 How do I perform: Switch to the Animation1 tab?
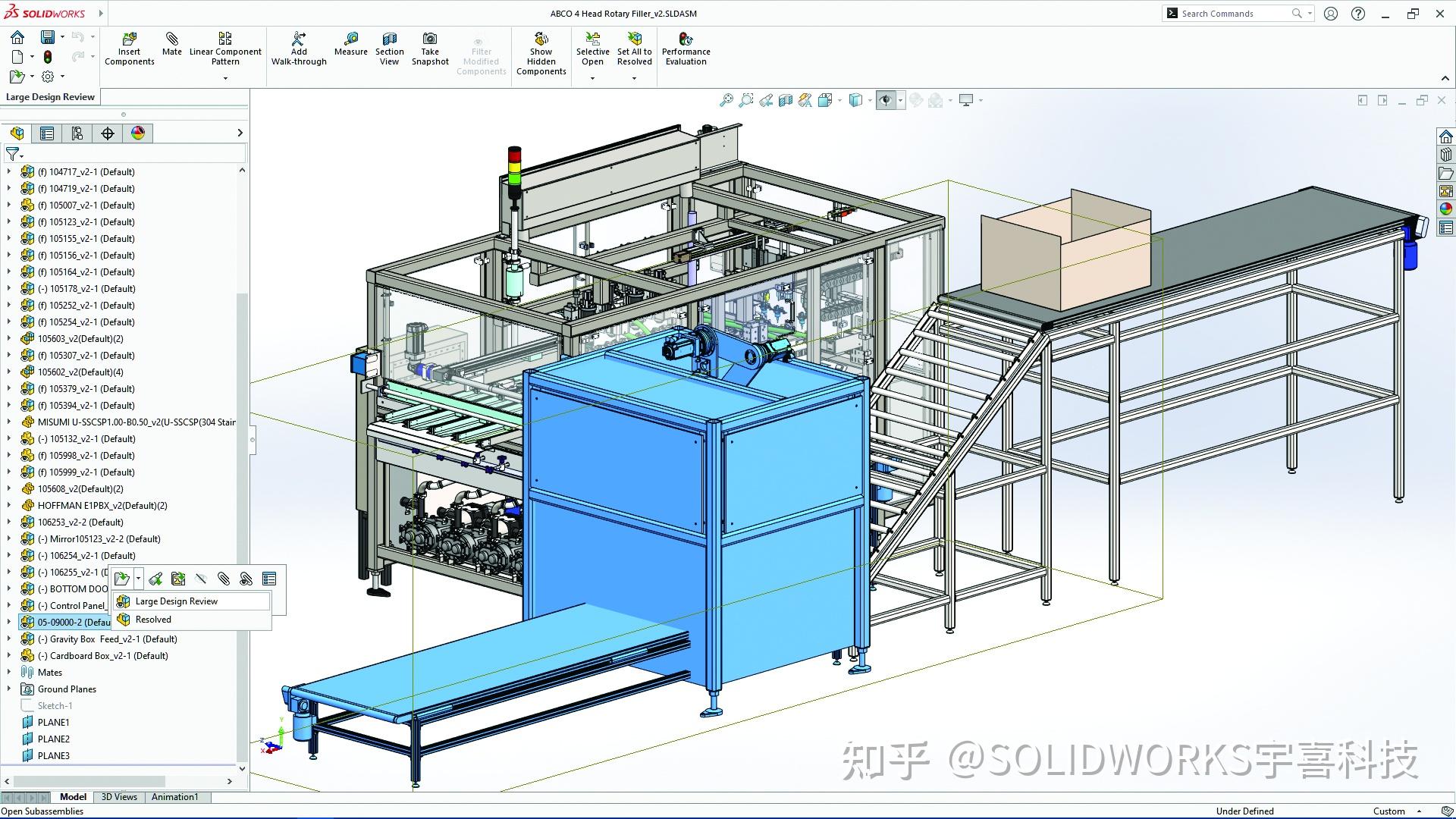(x=175, y=797)
